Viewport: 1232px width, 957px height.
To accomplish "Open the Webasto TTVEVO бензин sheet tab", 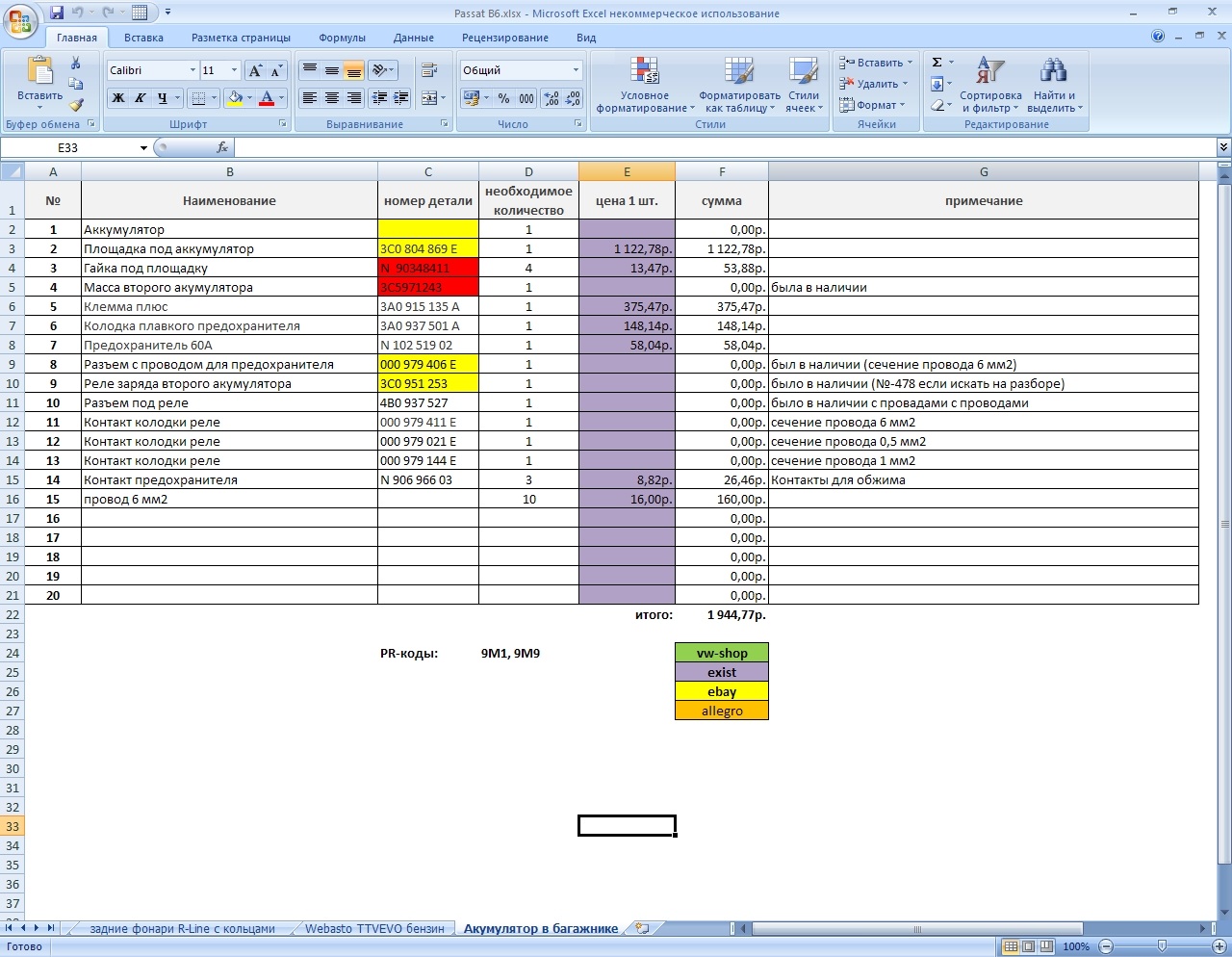I will click(x=374, y=929).
